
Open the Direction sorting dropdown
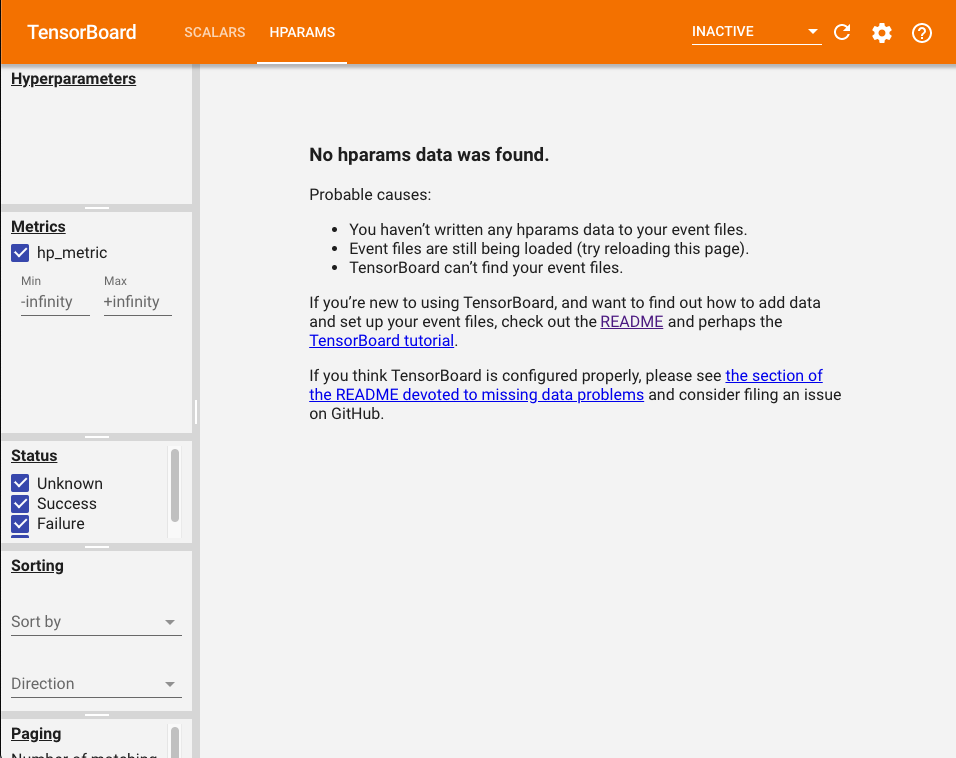[95, 683]
